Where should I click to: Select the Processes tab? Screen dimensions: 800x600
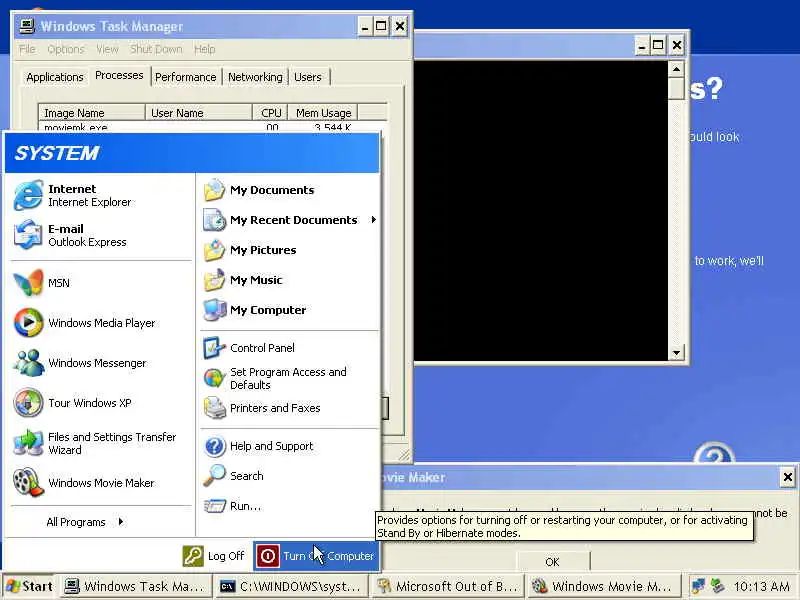click(119, 76)
